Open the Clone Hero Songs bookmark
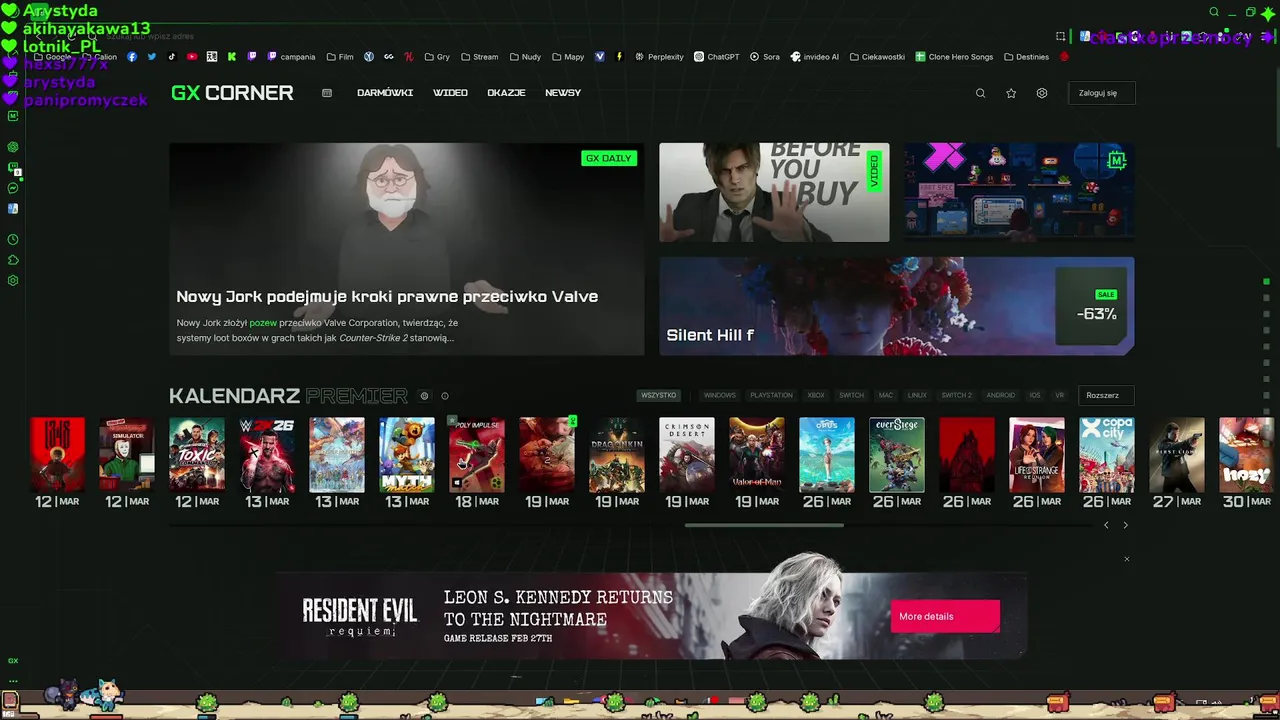Image resolution: width=1280 pixels, height=720 pixels. 955,57
